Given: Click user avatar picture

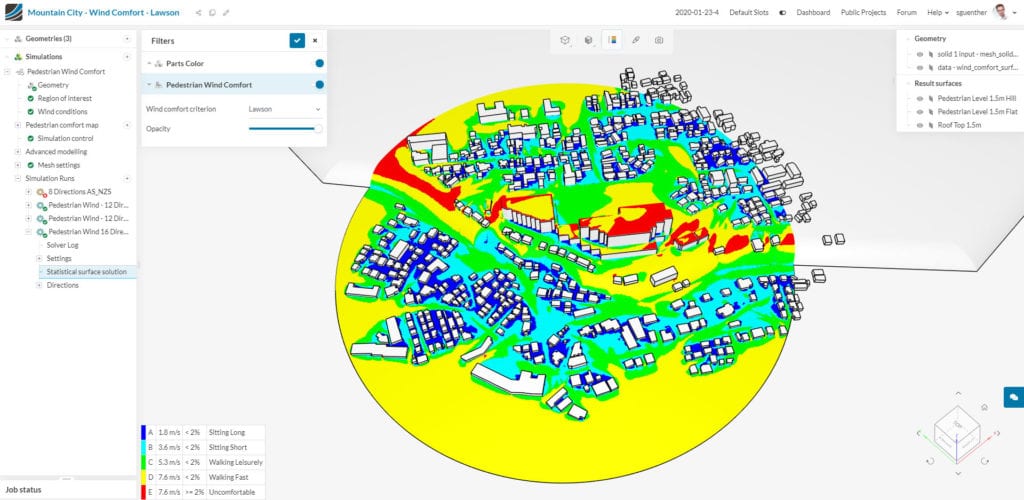Looking at the screenshot, I should pos(1000,12).
